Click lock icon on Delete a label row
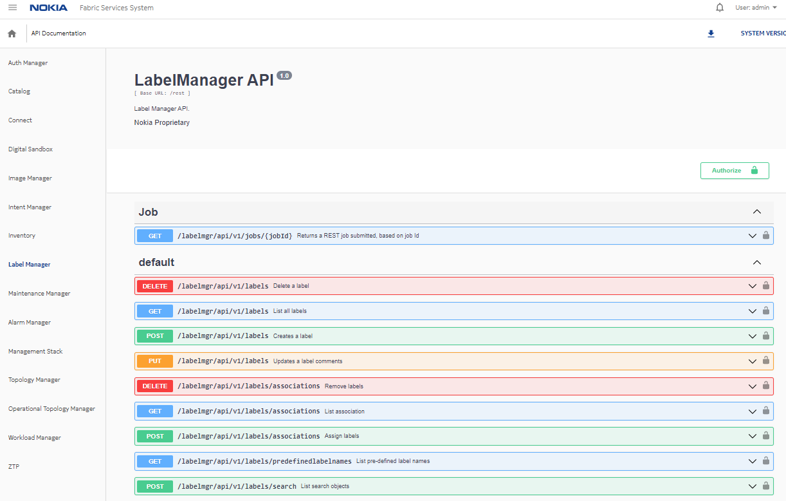Viewport: 786px width, 501px height. pyautogui.click(x=766, y=285)
